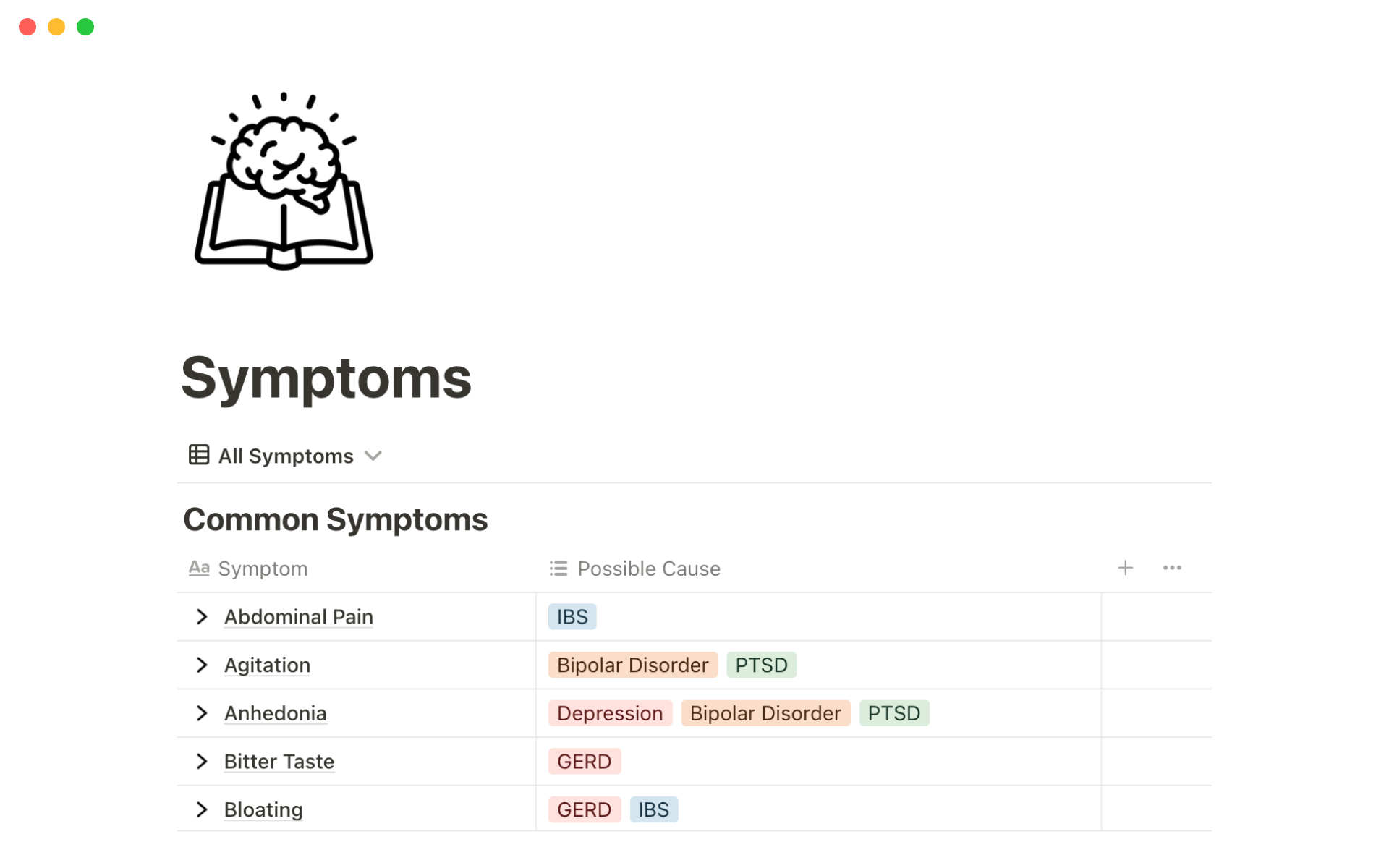
Task: Click the brain and book page icon
Action: (284, 182)
